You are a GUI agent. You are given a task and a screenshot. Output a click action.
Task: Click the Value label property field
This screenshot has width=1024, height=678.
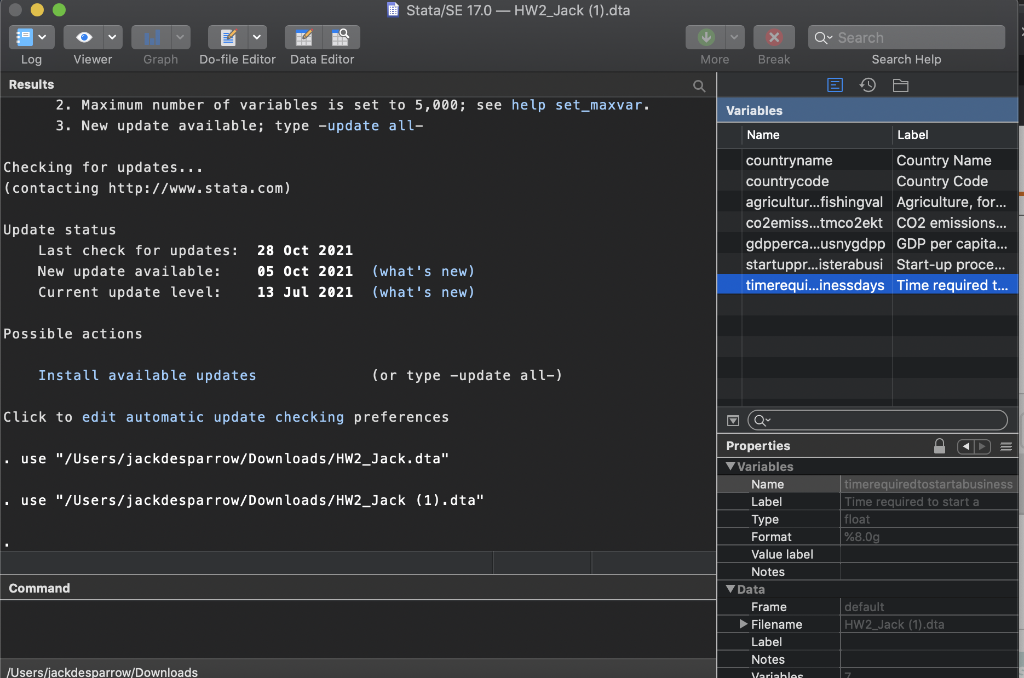pyautogui.click(x=929, y=555)
